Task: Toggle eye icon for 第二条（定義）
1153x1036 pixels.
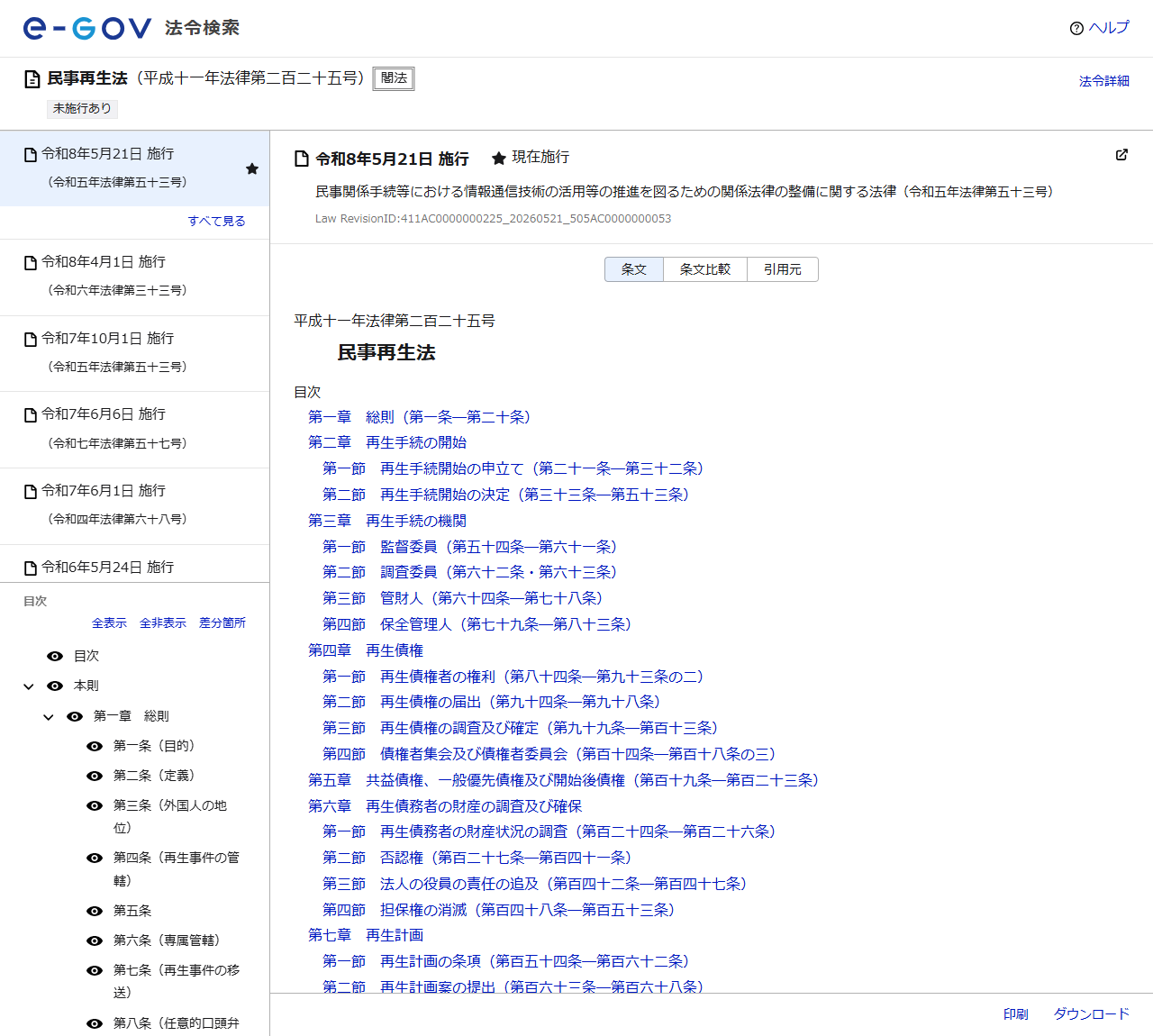Action: (x=95, y=777)
